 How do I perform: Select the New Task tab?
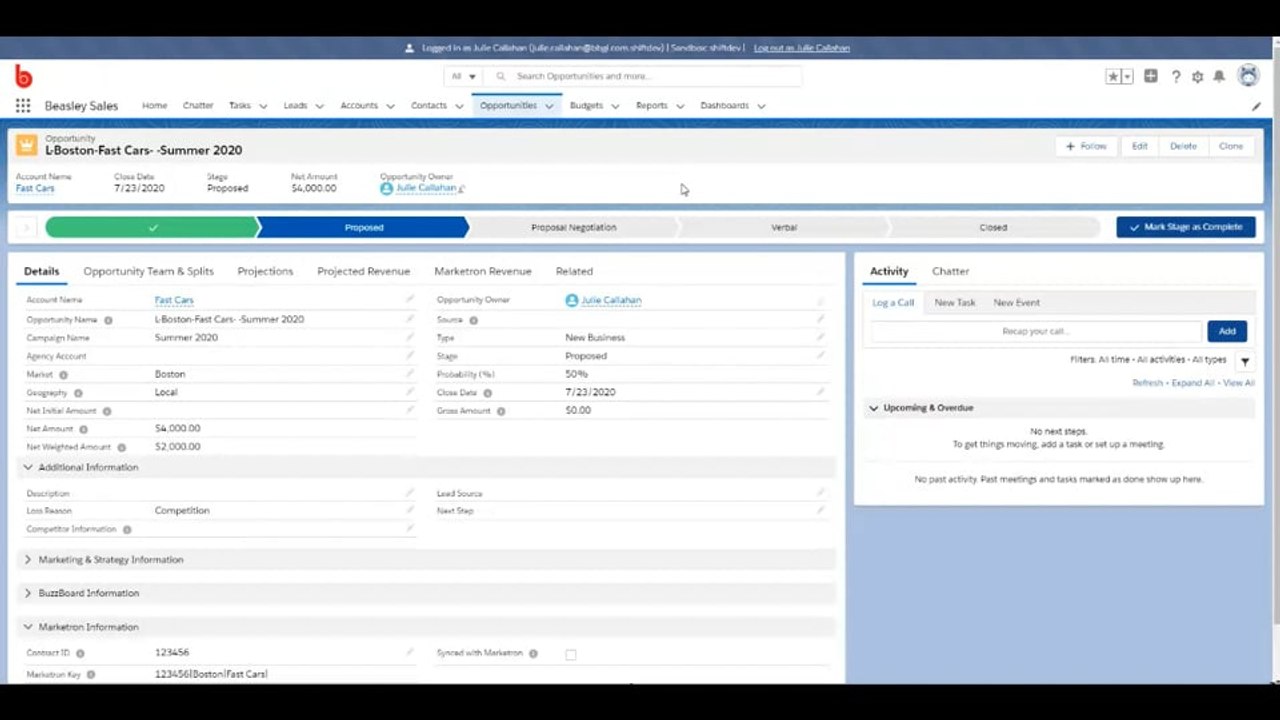955,302
